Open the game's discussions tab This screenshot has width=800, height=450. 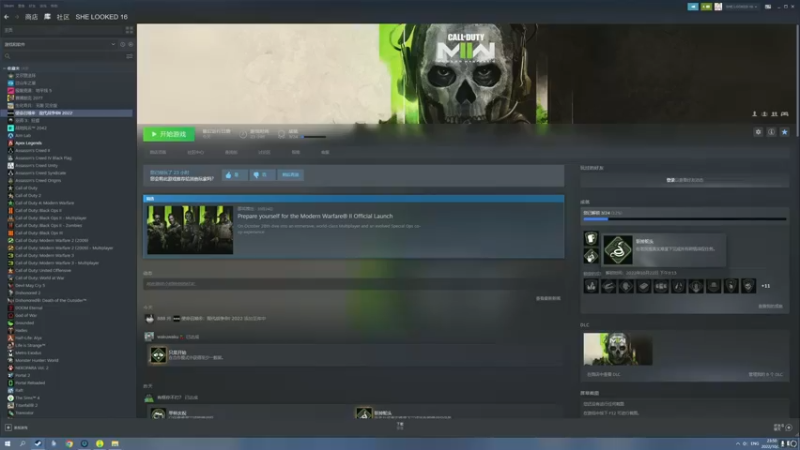(264, 152)
